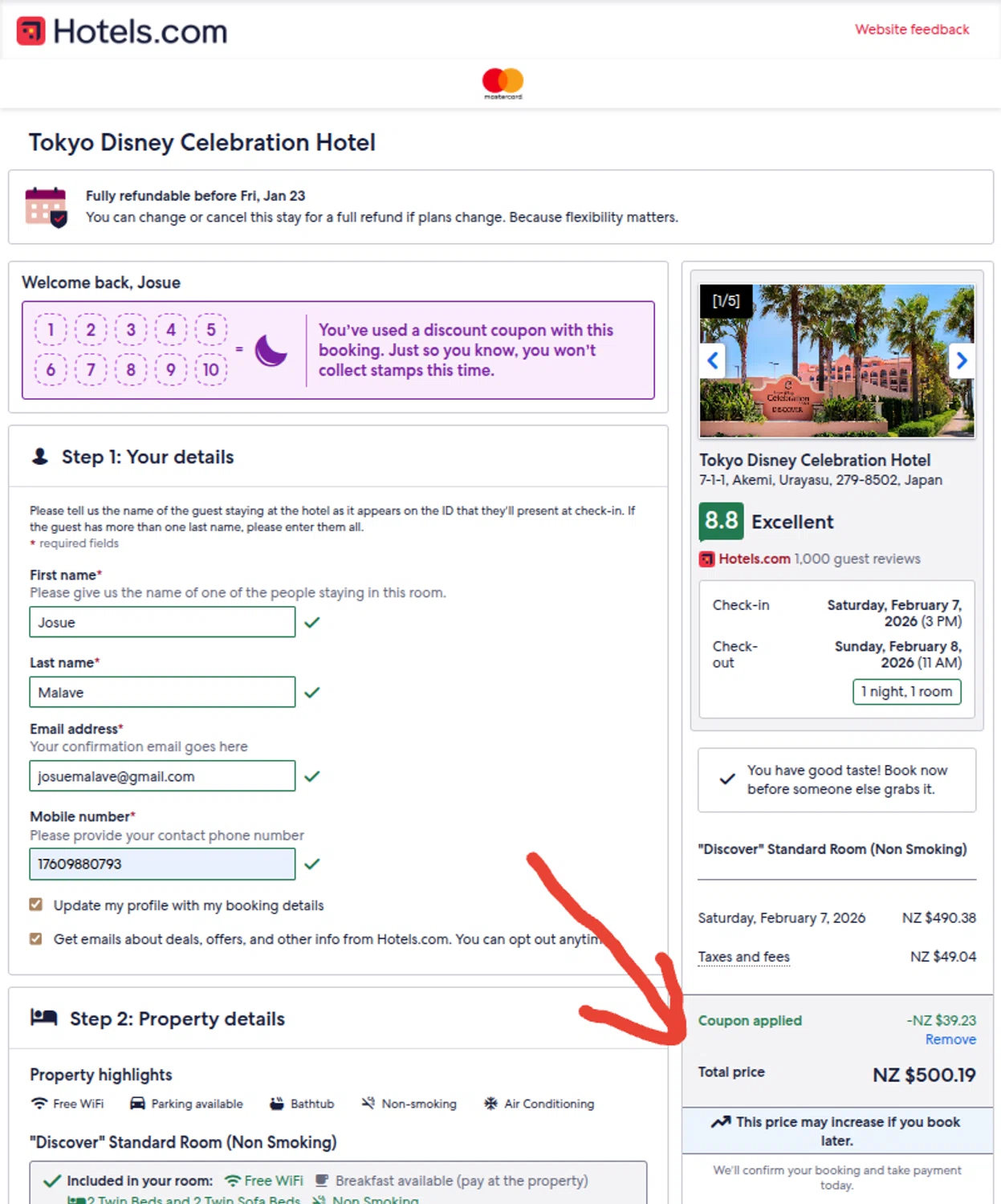Click the Mobile number input field
The width and height of the screenshot is (1001, 1204).
(162, 864)
